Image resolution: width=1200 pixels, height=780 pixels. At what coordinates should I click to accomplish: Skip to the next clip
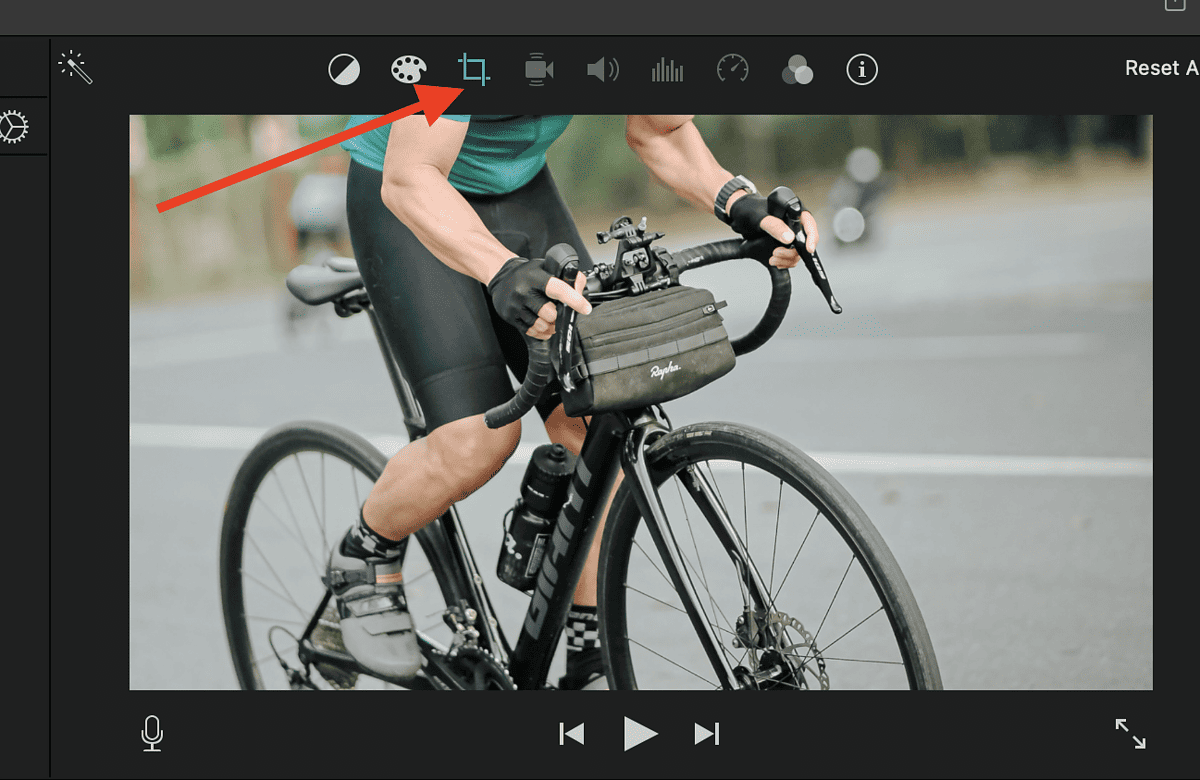pyautogui.click(x=707, y=734)
